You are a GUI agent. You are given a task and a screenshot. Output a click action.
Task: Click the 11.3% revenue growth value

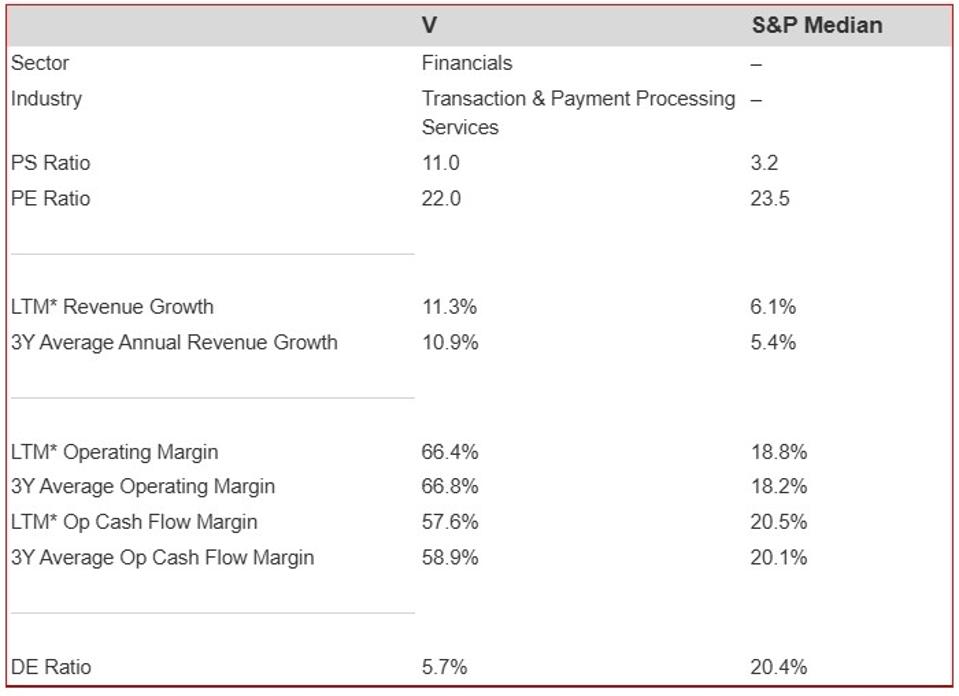(x=449, y=306)
